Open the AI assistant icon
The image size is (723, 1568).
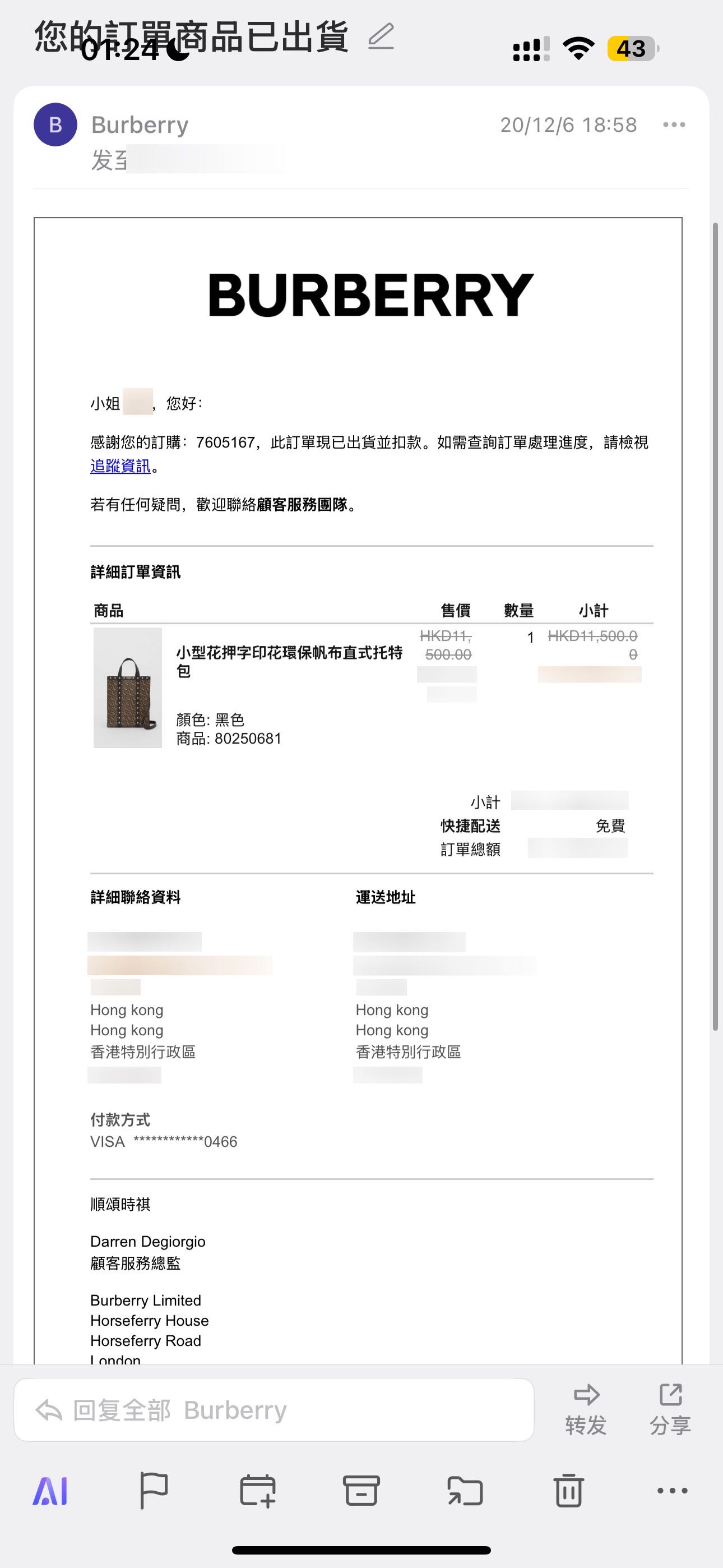point(50,1491)
